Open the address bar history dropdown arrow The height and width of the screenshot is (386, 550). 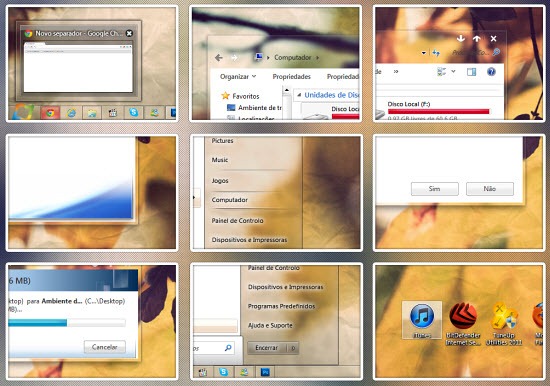point(424,53)
